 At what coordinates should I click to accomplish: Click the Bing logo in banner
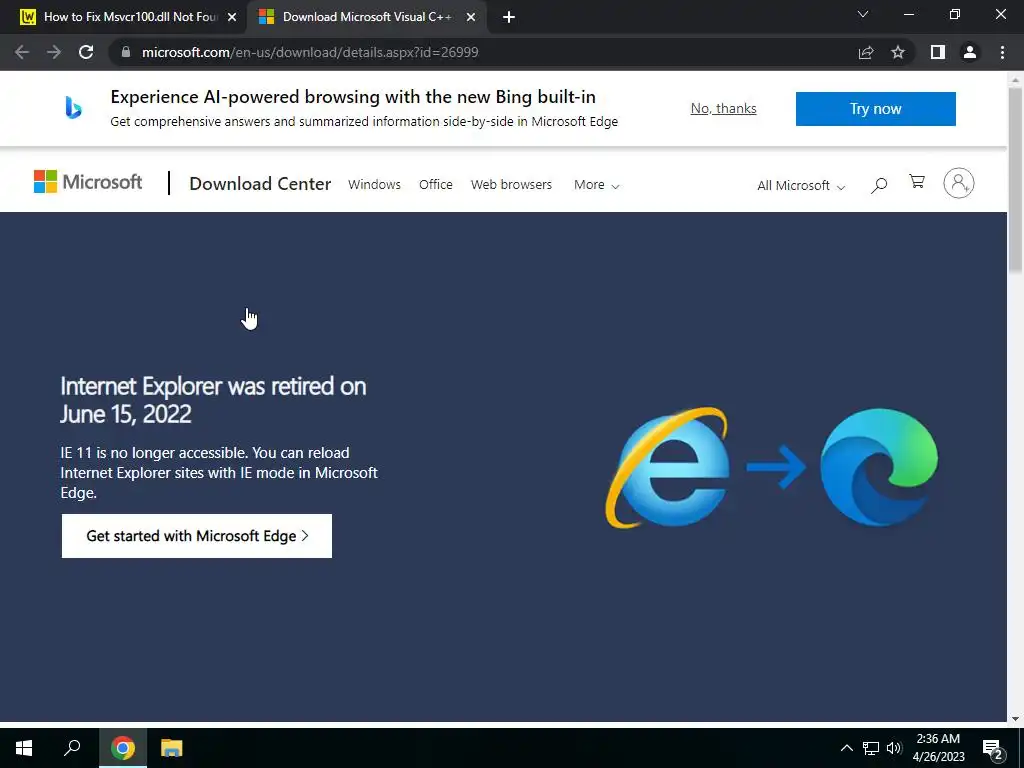(x=73, y=108)
